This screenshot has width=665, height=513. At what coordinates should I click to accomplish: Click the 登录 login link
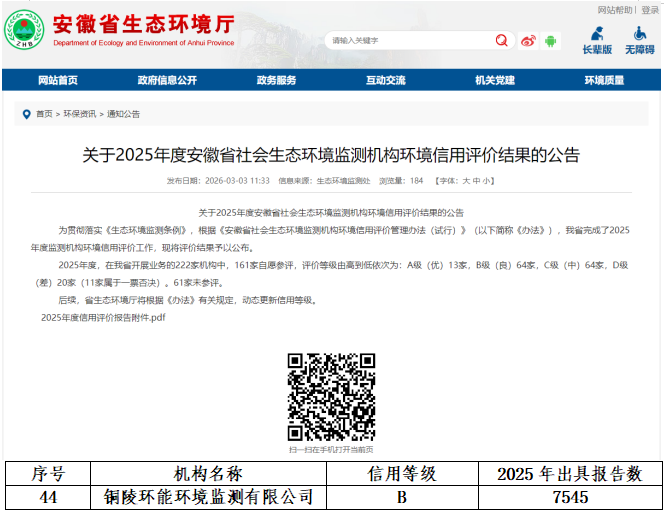click(650, 9)
